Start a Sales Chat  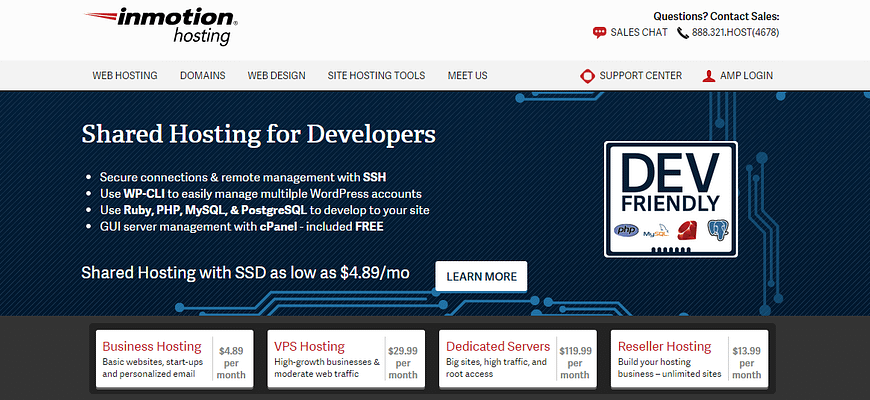639,33
